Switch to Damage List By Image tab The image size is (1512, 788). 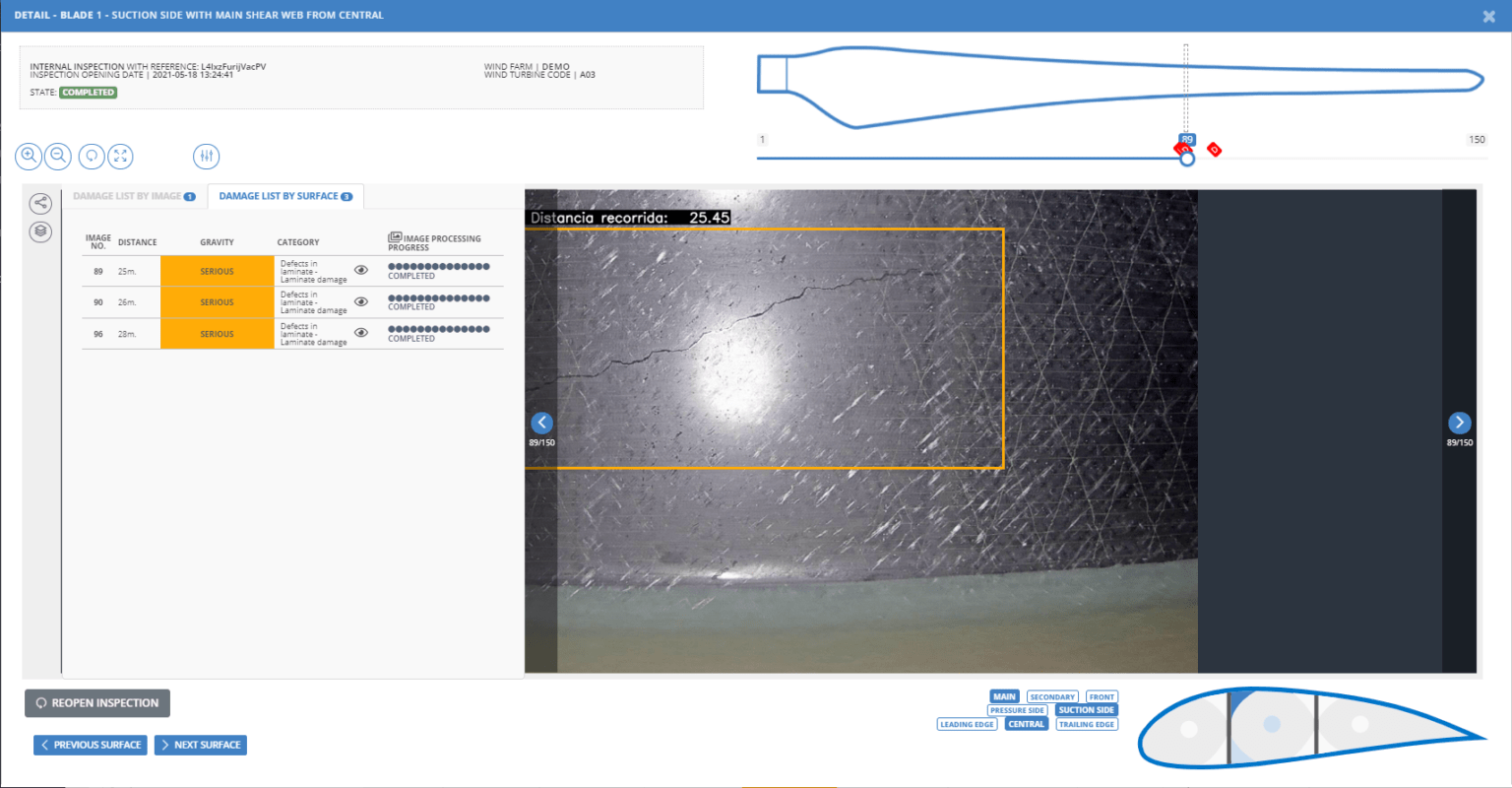133,196
